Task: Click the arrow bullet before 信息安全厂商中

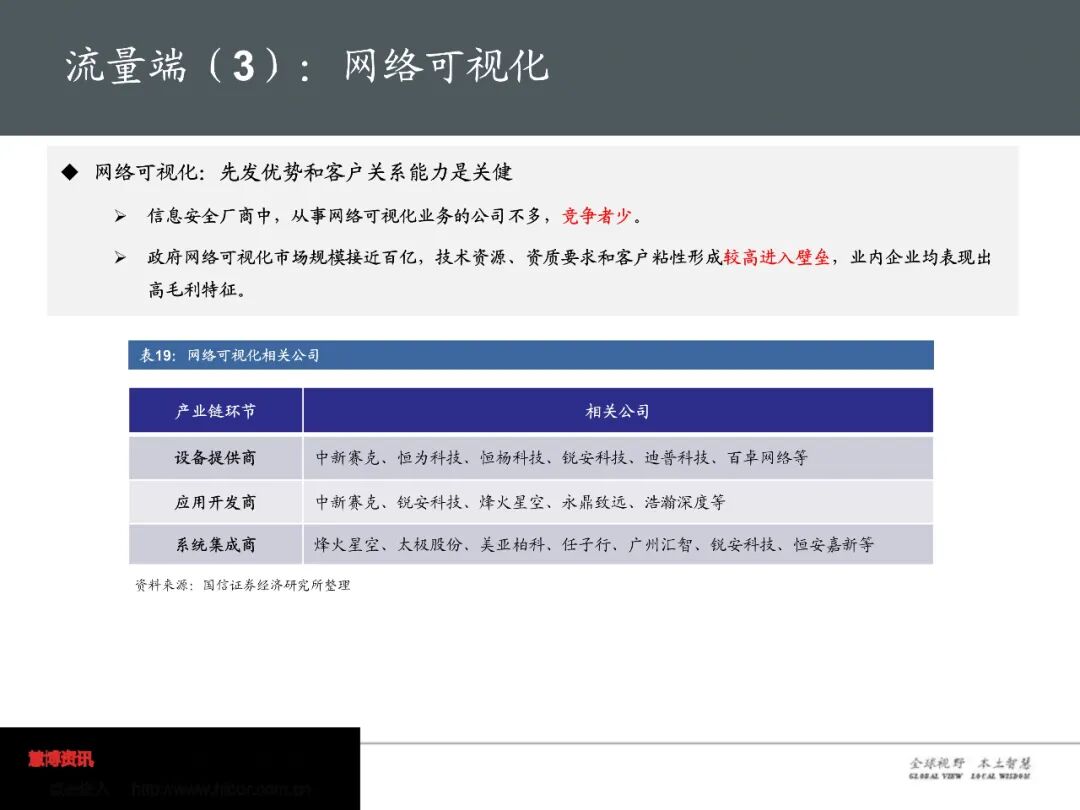Action: pyautogui.click(x=120, y=216)
